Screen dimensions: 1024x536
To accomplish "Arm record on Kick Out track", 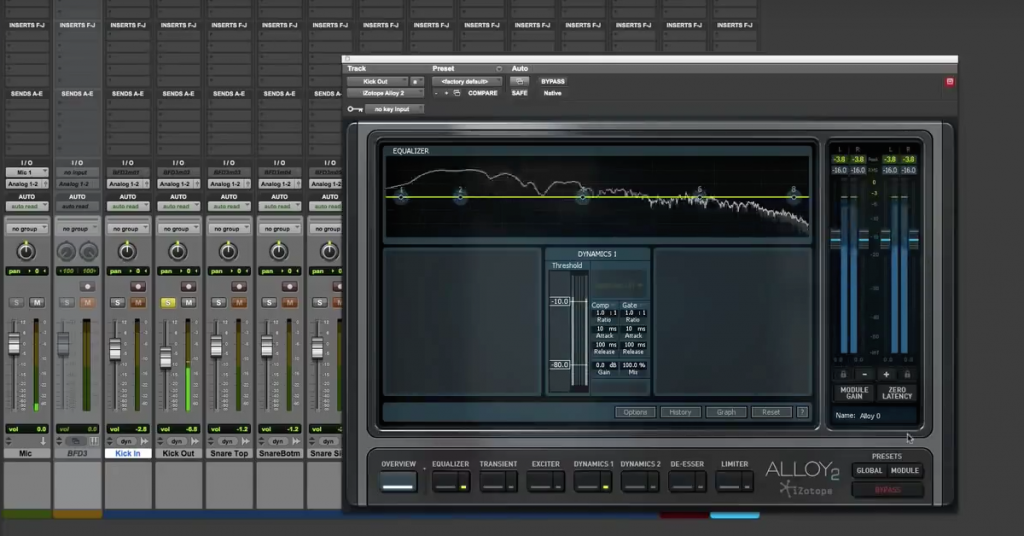I will click(x=188, y=287).
